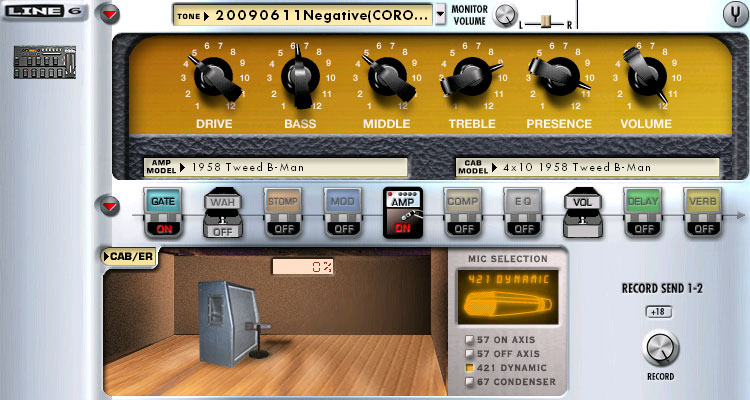
Task: Select the Mod effect block
Action: click(x=342, y=201)
